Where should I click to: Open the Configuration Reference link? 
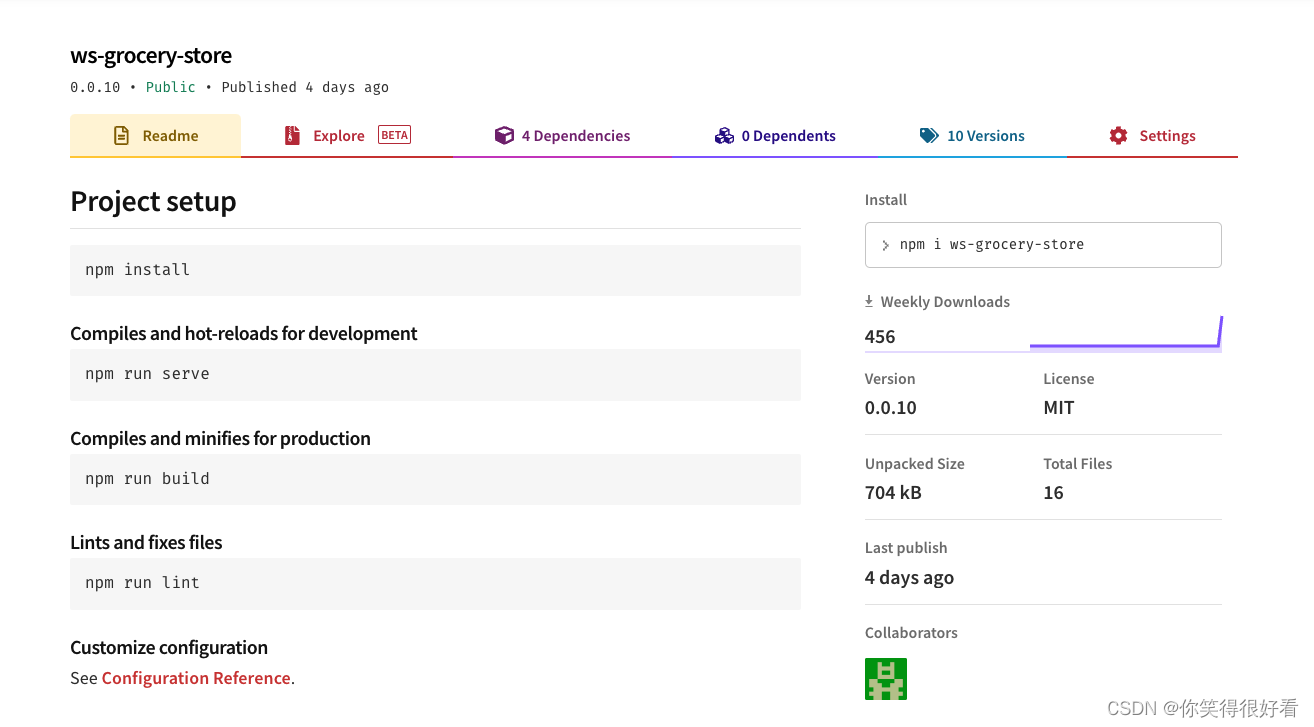(x=196, y=678)
